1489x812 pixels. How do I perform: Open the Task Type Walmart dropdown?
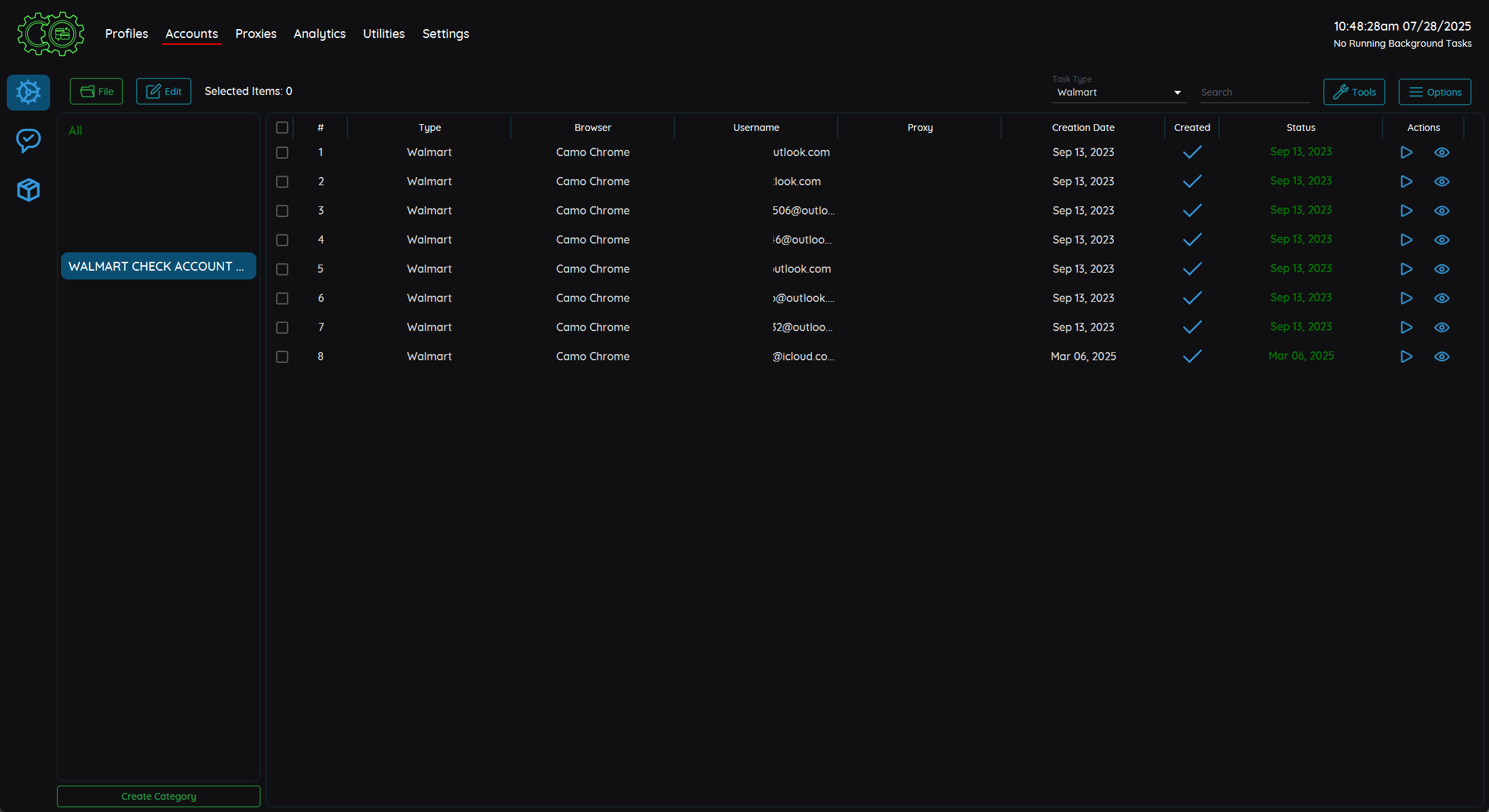[x=1119, y=92]
